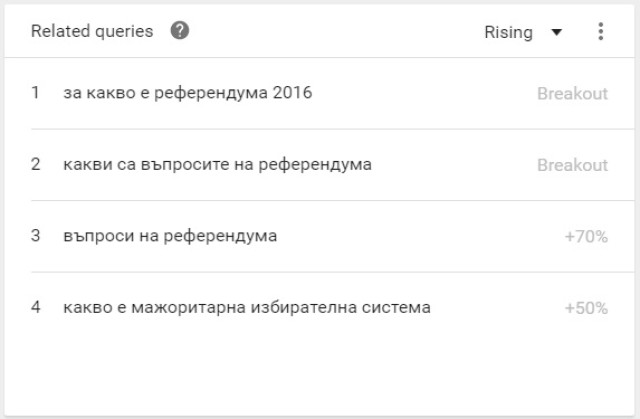Click rank number 2

36,164
